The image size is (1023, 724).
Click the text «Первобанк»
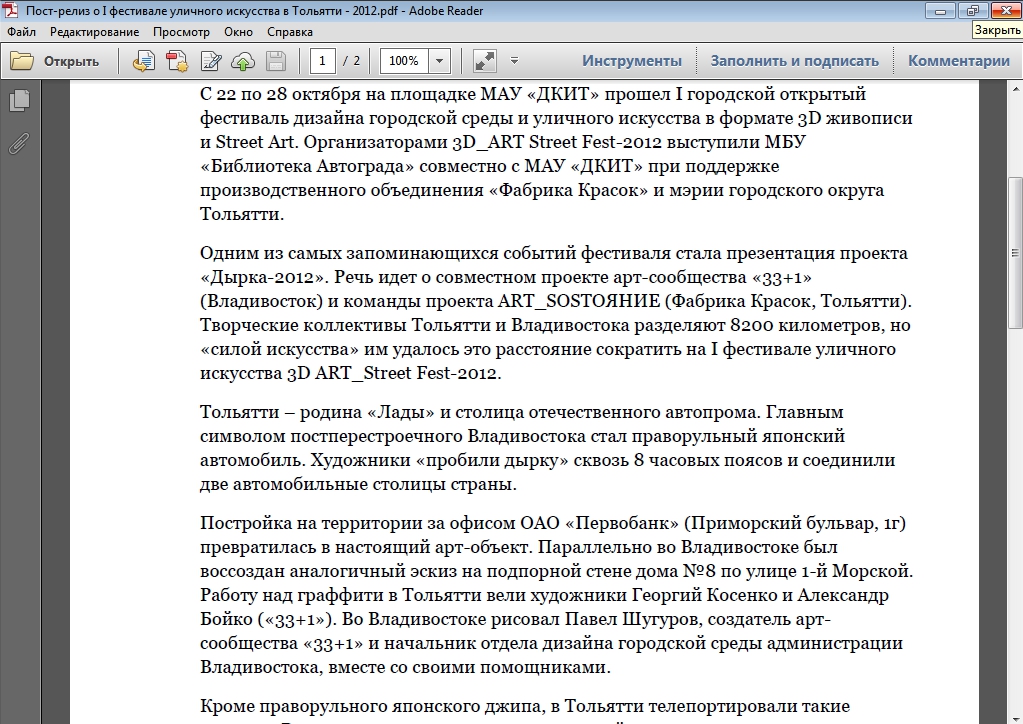point(622,523)
